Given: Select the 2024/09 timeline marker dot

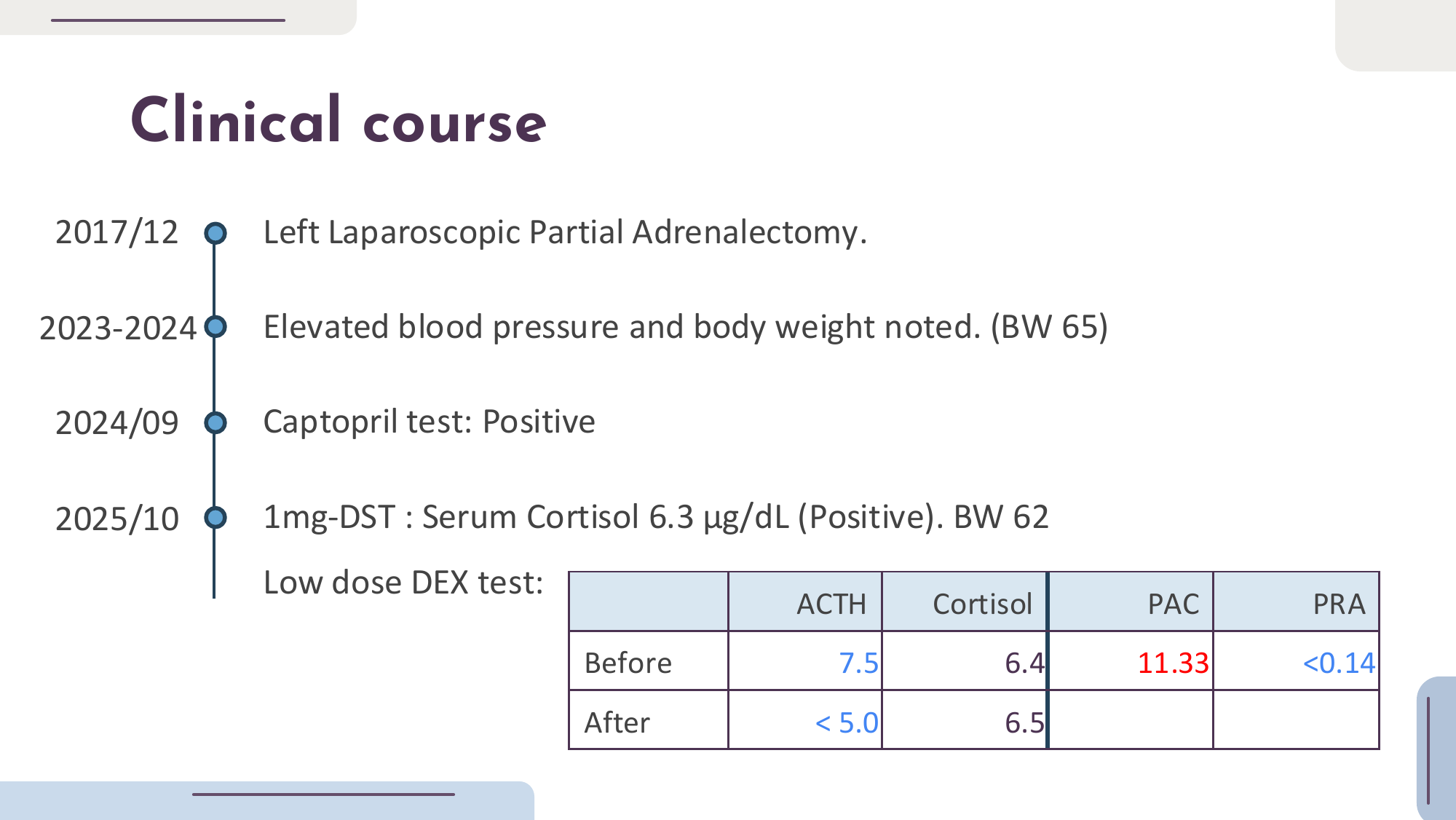Looking at the screenshot, I should (215, 422).
